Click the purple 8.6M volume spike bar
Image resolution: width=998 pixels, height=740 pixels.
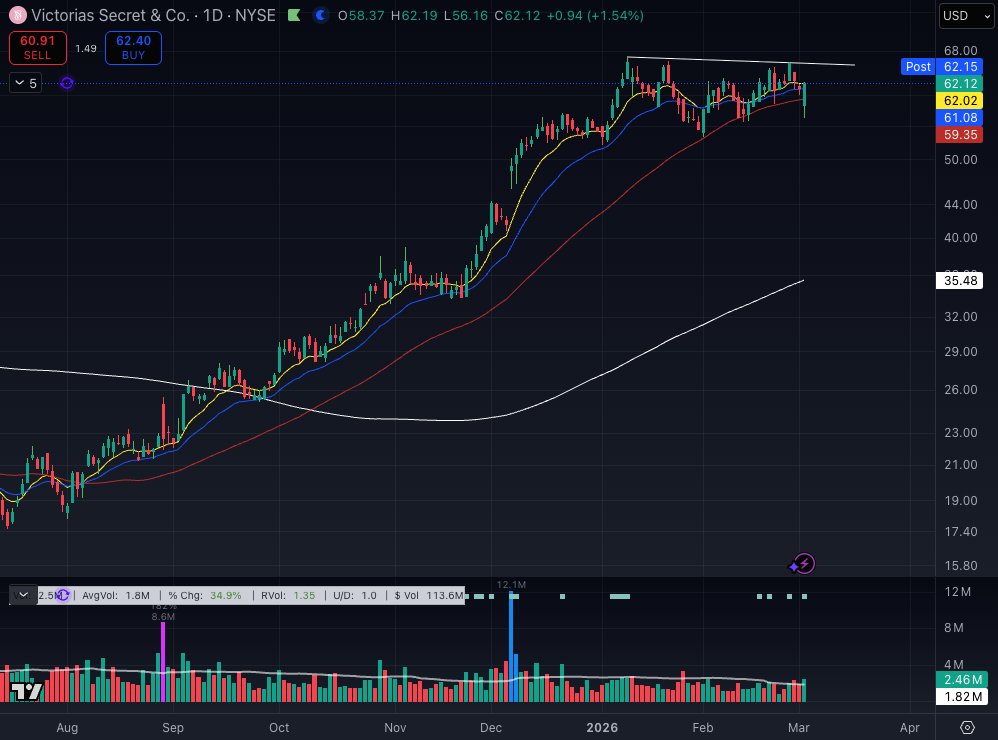pyautogui.click(x=163, y=662)
